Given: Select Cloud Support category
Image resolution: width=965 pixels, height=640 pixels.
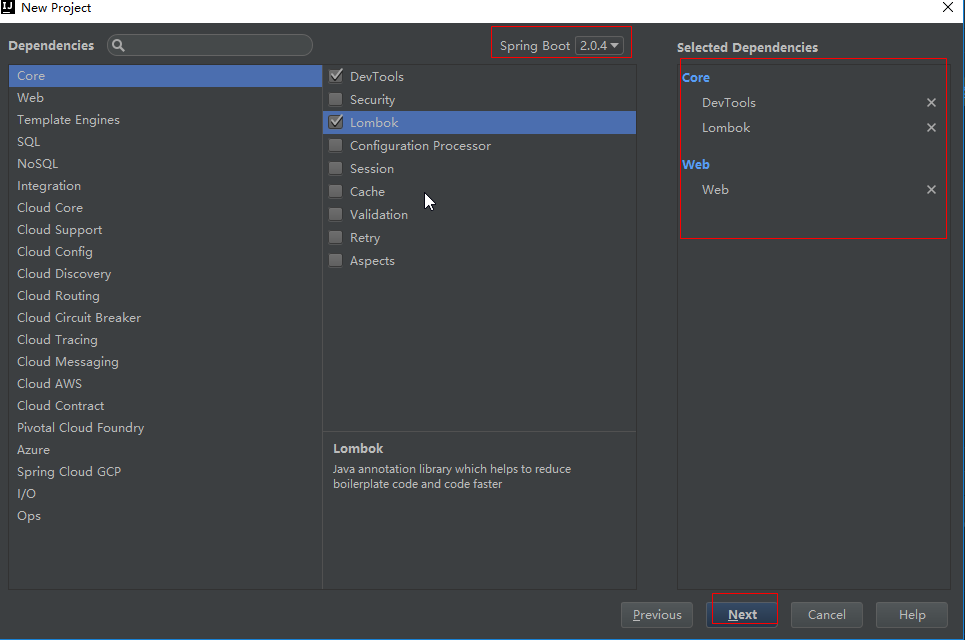Looking at the screenshot, I should 165,230.
